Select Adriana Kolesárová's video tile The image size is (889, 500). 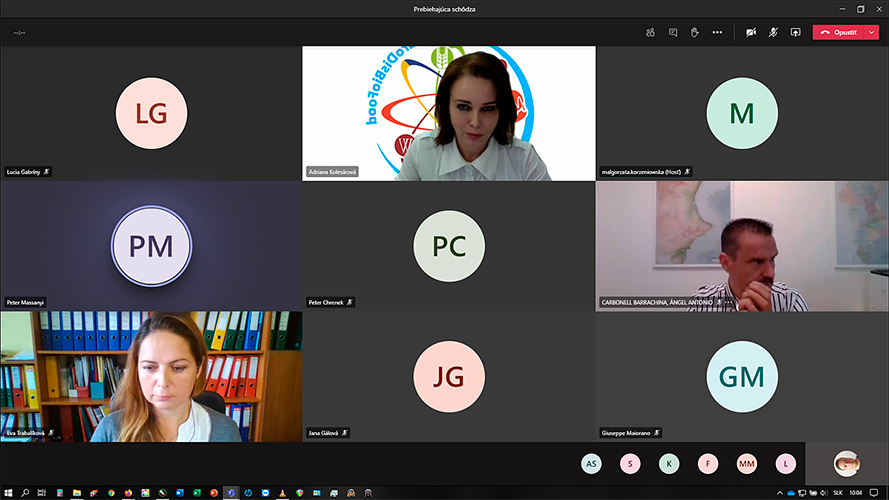coord(449,113)
